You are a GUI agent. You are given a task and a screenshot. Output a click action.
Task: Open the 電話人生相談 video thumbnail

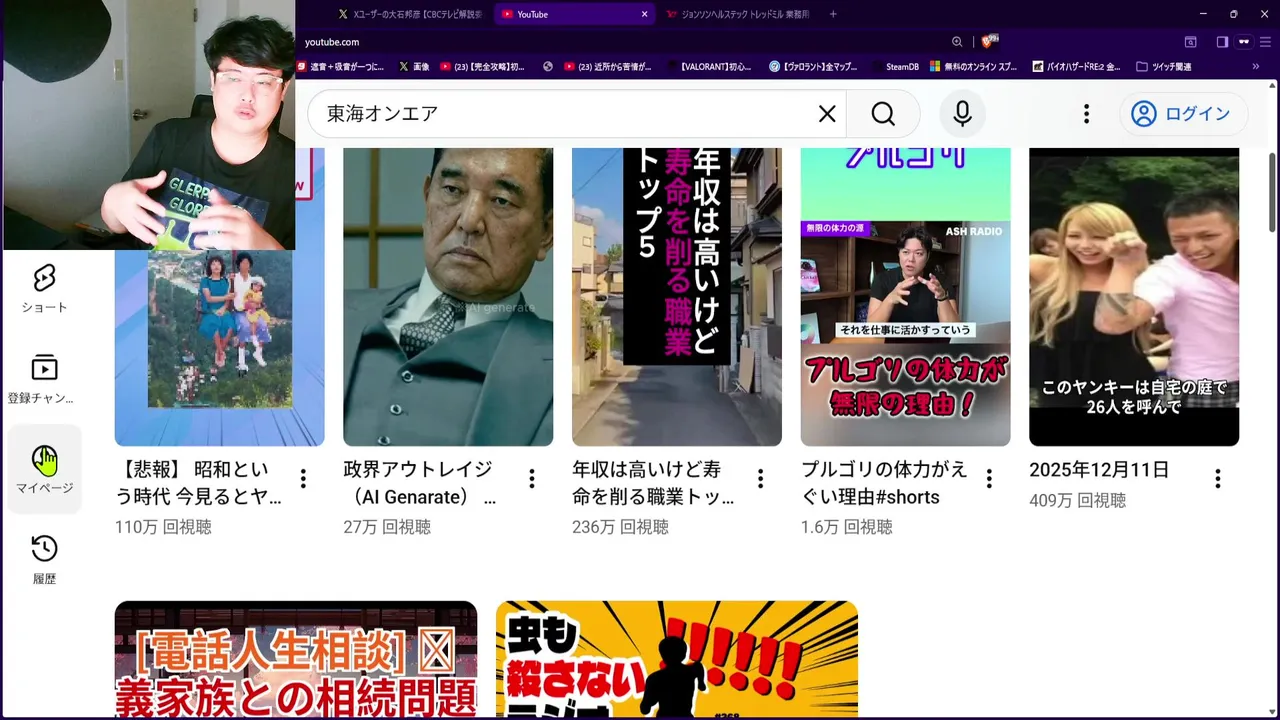[x=296, y=660]
